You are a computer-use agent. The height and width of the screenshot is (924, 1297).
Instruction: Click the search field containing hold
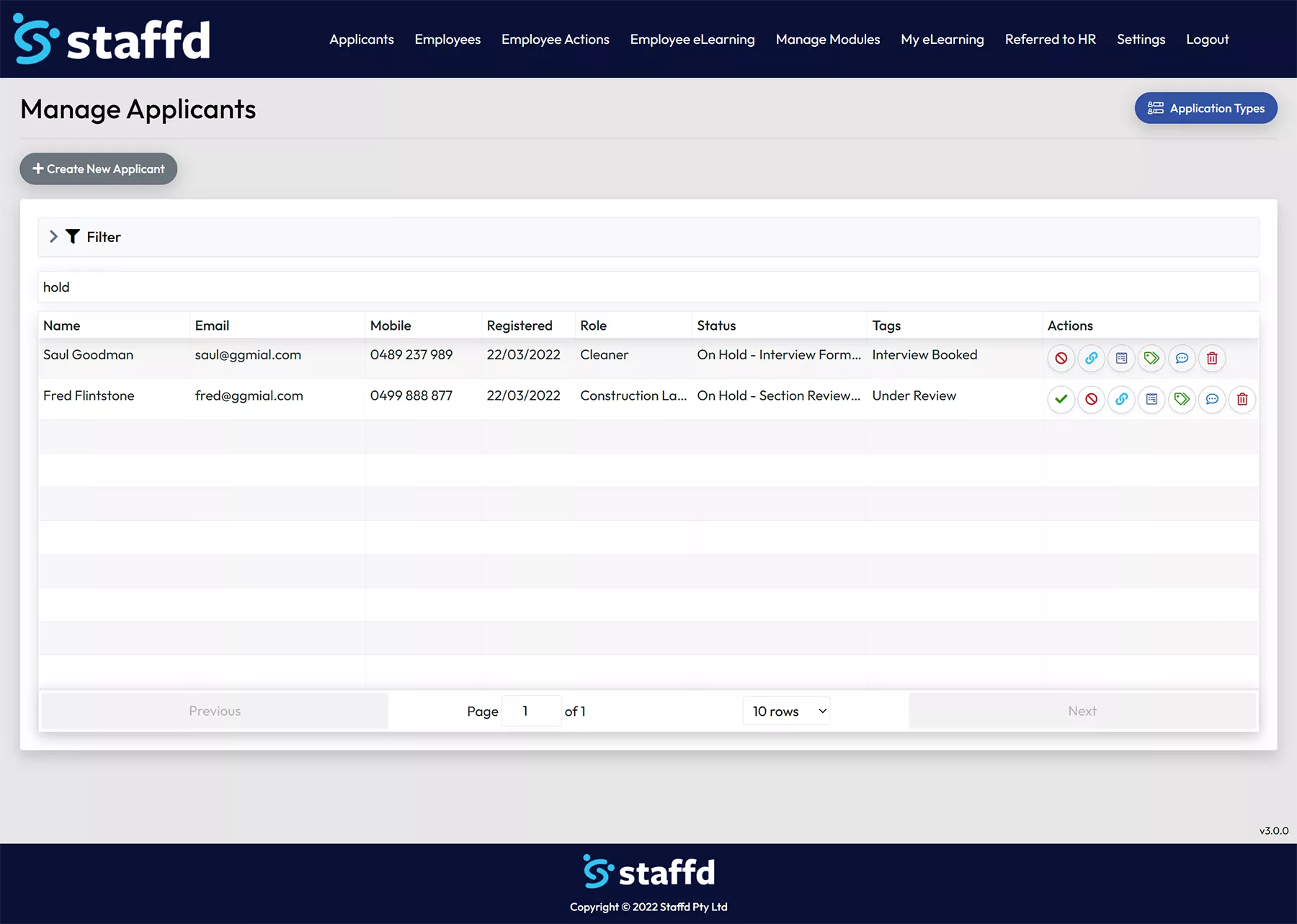pyautogui.click(x=648, y=287)
